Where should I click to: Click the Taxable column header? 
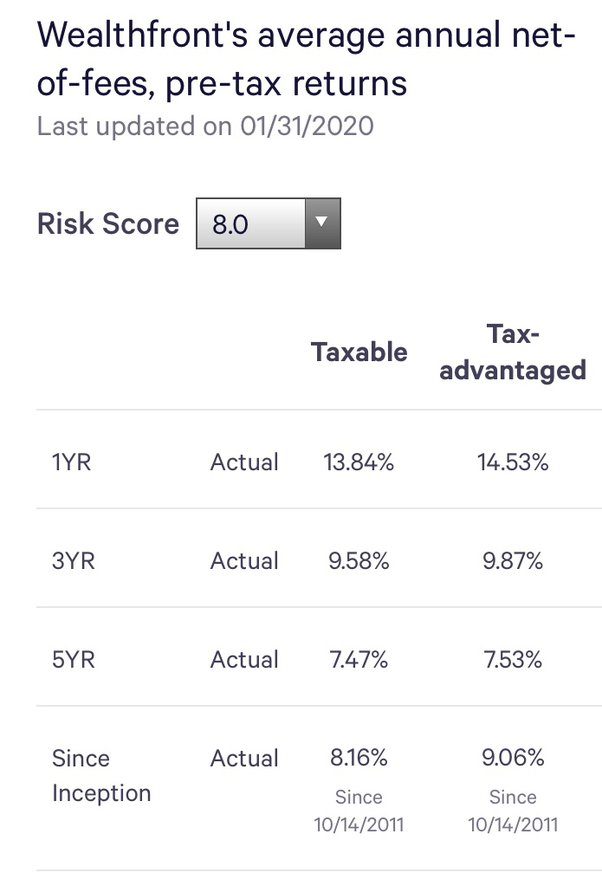click(x=359, y=352)
